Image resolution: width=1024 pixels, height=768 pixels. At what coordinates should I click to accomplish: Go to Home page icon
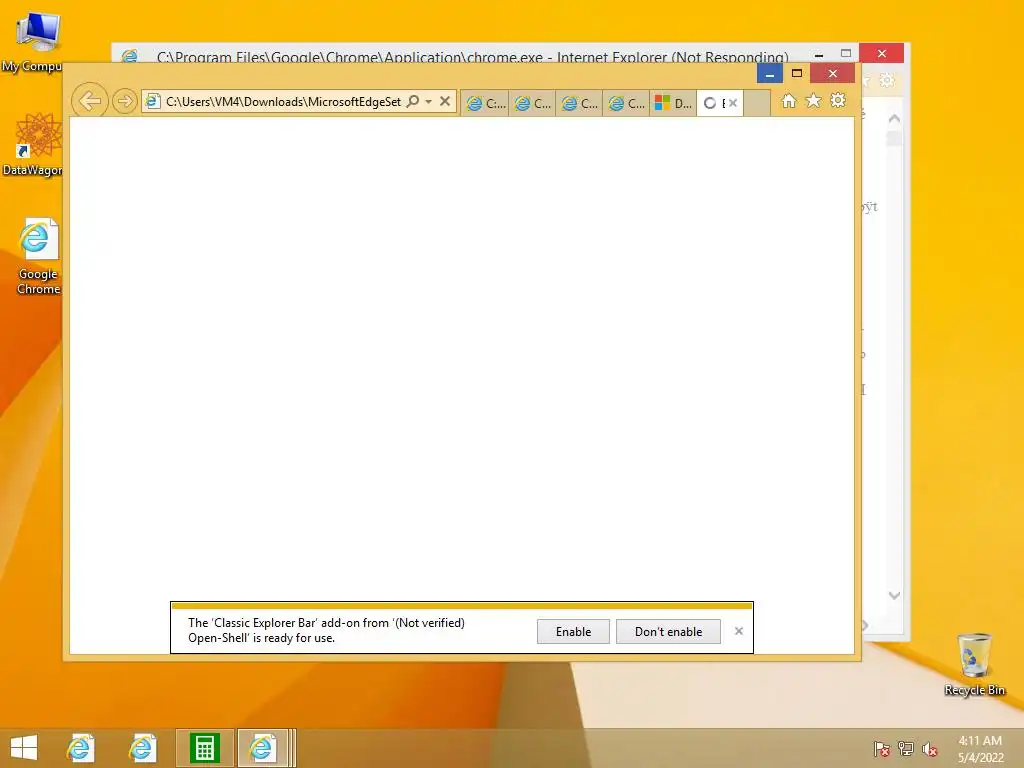tap(789, 101)
